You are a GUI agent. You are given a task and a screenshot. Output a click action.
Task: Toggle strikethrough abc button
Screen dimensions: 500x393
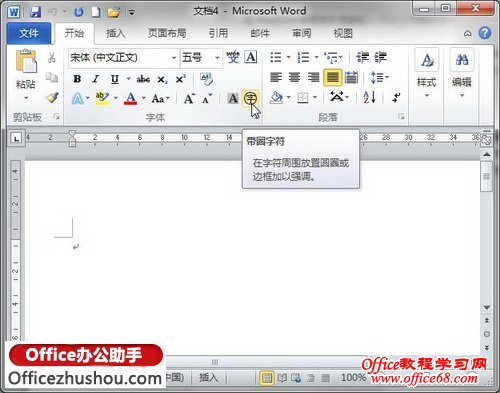coord(143,79)
